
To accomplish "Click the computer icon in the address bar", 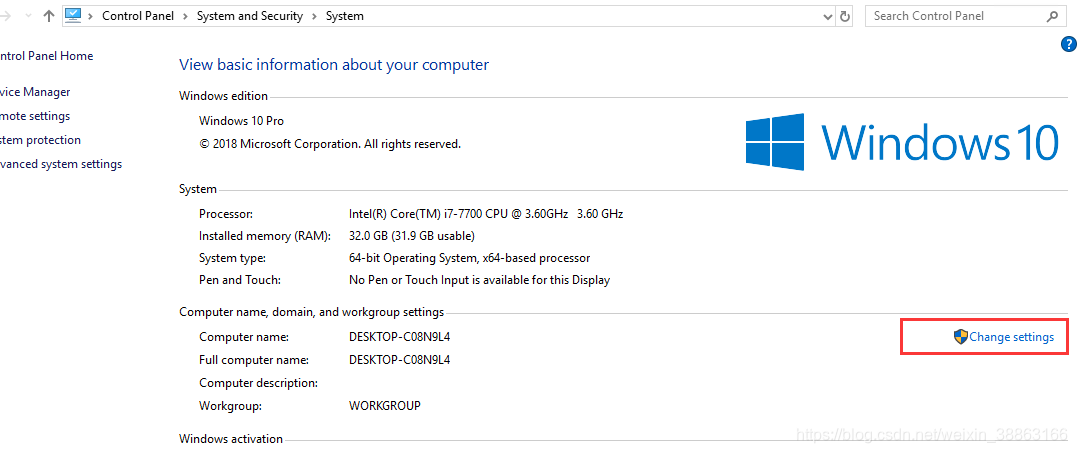I will [73, 16].
